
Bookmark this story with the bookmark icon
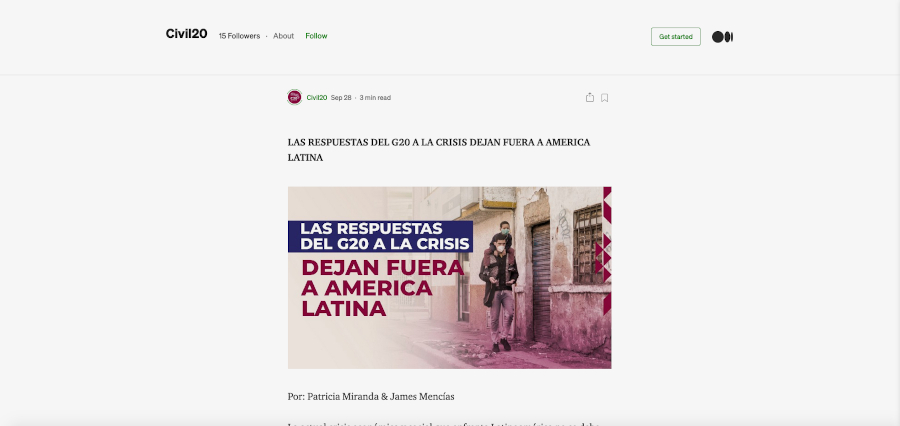pos(605,97)
